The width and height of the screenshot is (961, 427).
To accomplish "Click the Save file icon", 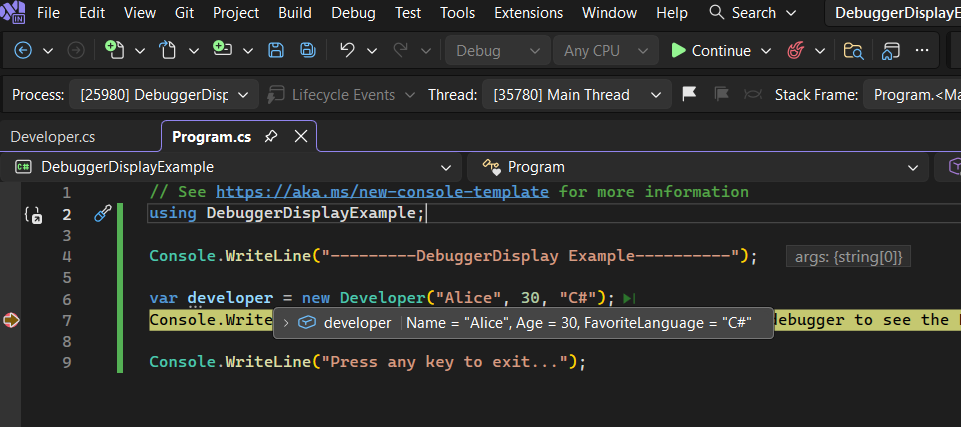I will [276, 50].
